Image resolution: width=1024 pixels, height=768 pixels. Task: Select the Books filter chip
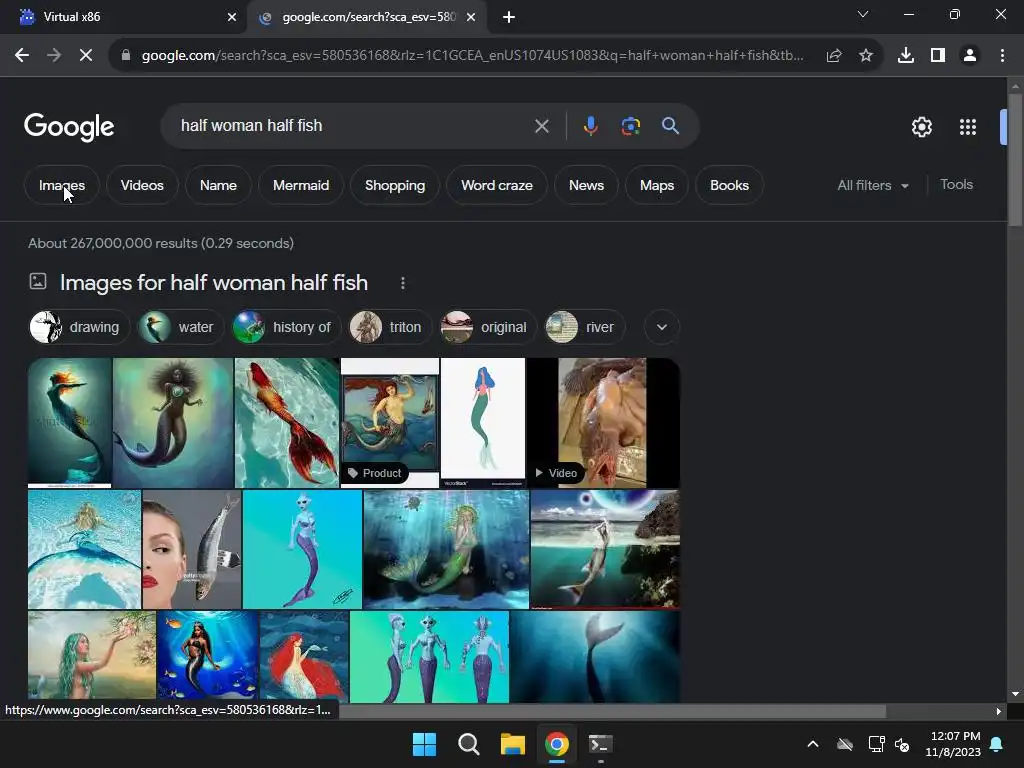point(729,185)
